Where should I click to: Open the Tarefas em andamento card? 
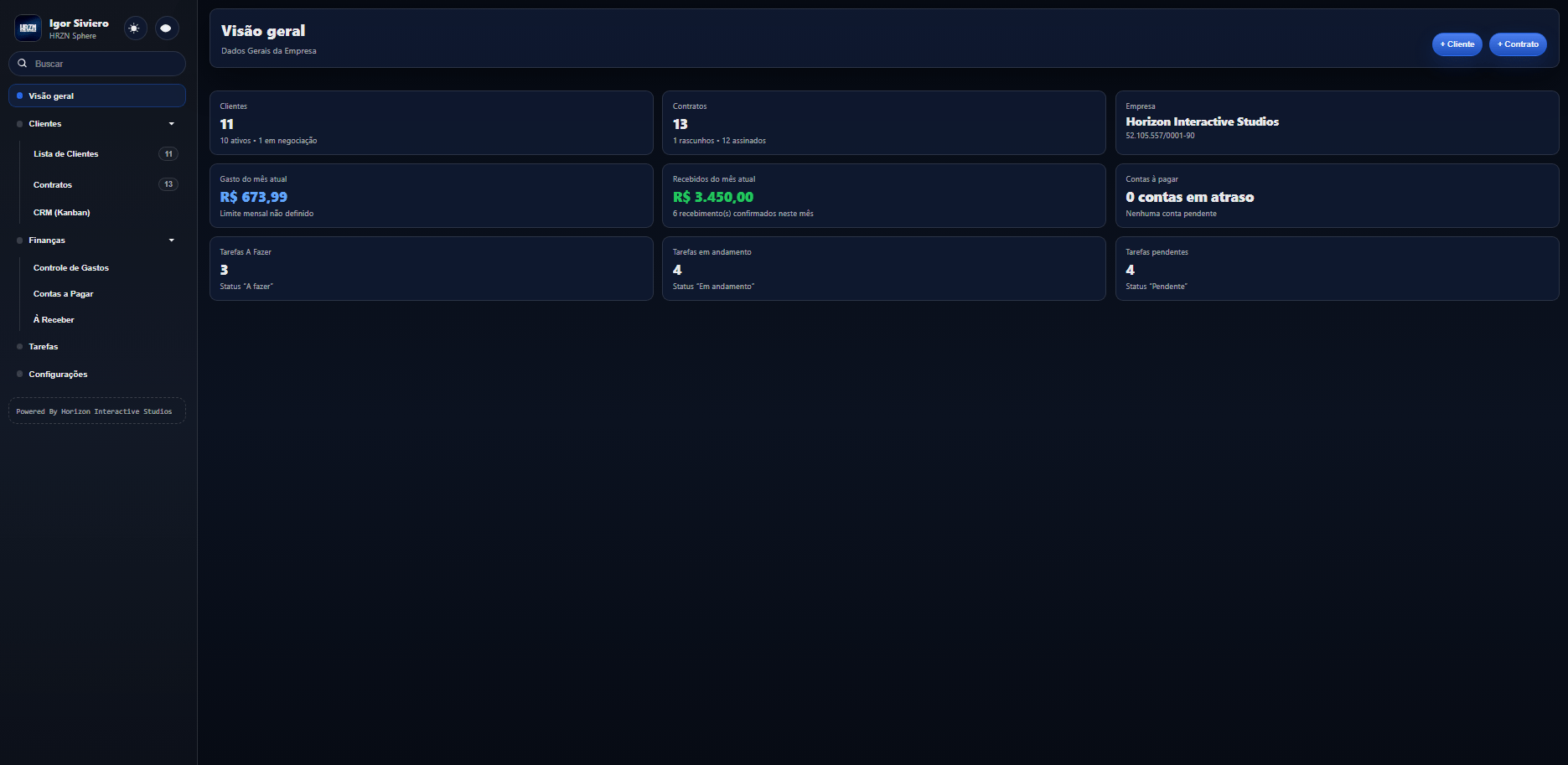884,268
